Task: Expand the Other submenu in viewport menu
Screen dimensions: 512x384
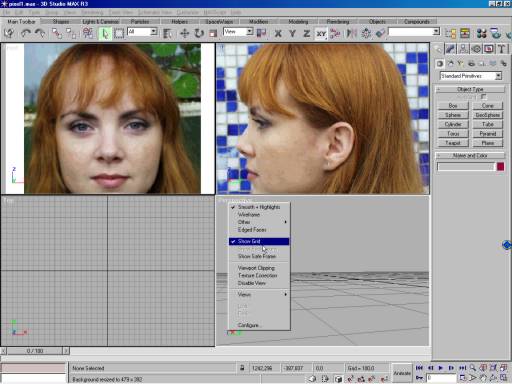Action: pos(259,222)
